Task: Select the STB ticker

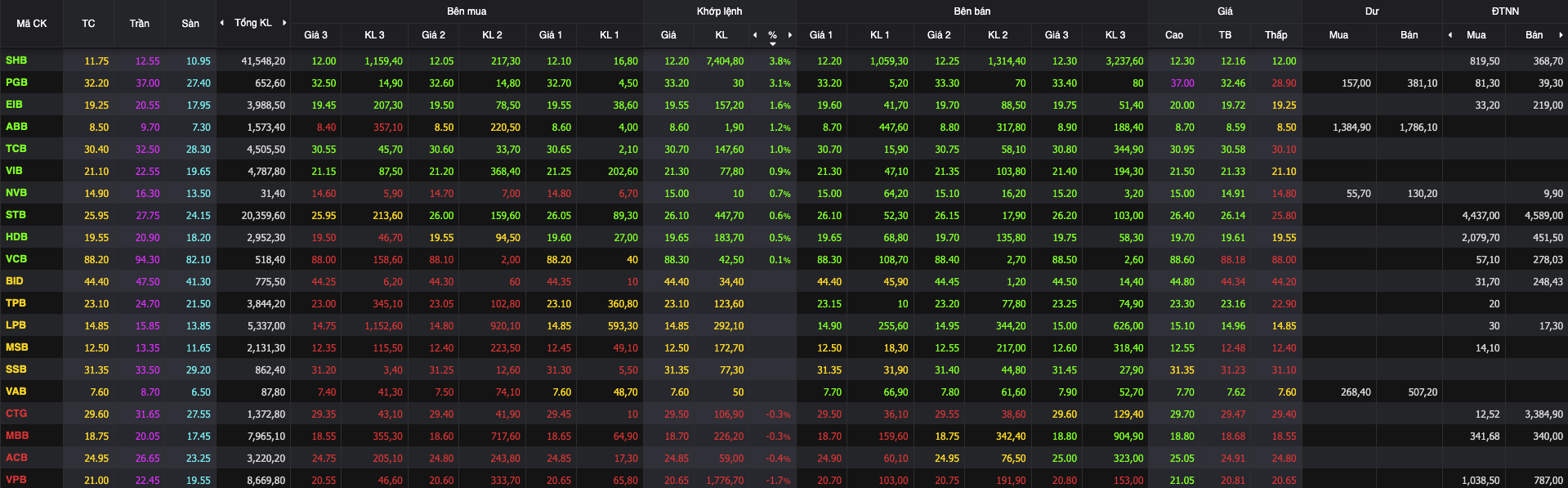Action: [16, 215]
